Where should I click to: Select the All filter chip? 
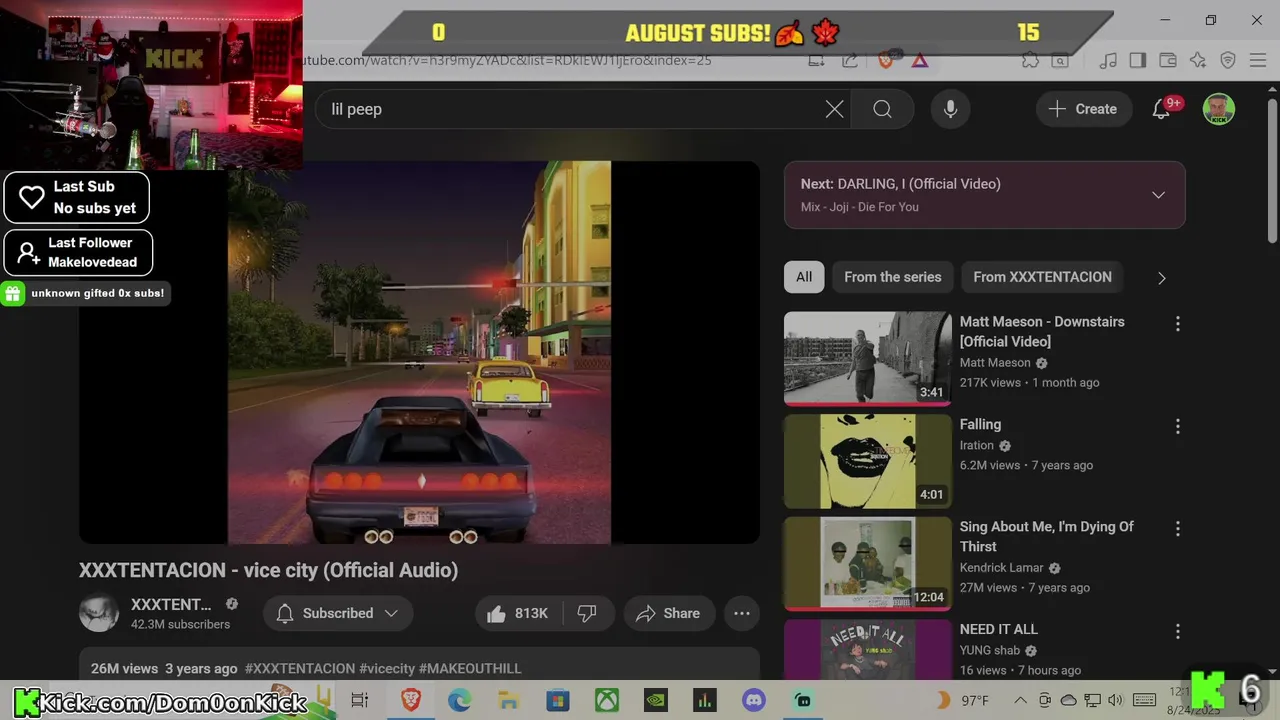(x=804, y=277)
